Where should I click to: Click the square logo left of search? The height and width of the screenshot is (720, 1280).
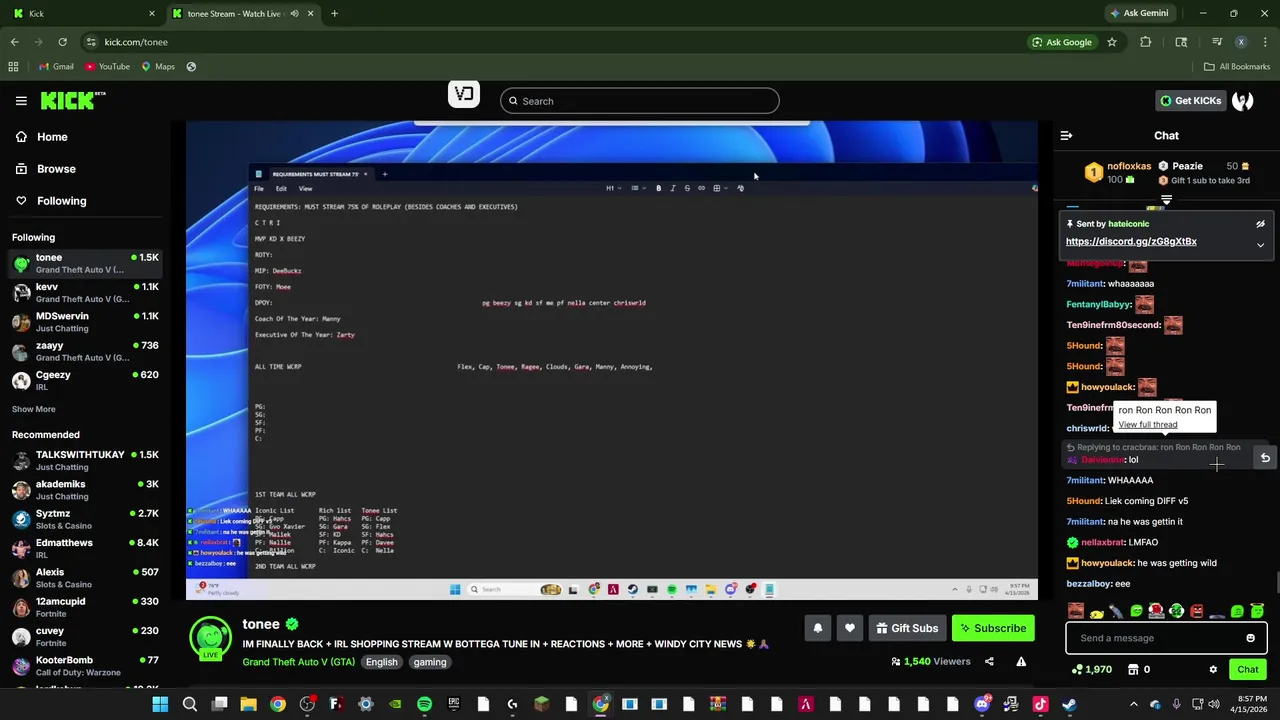tap(464, 94)
